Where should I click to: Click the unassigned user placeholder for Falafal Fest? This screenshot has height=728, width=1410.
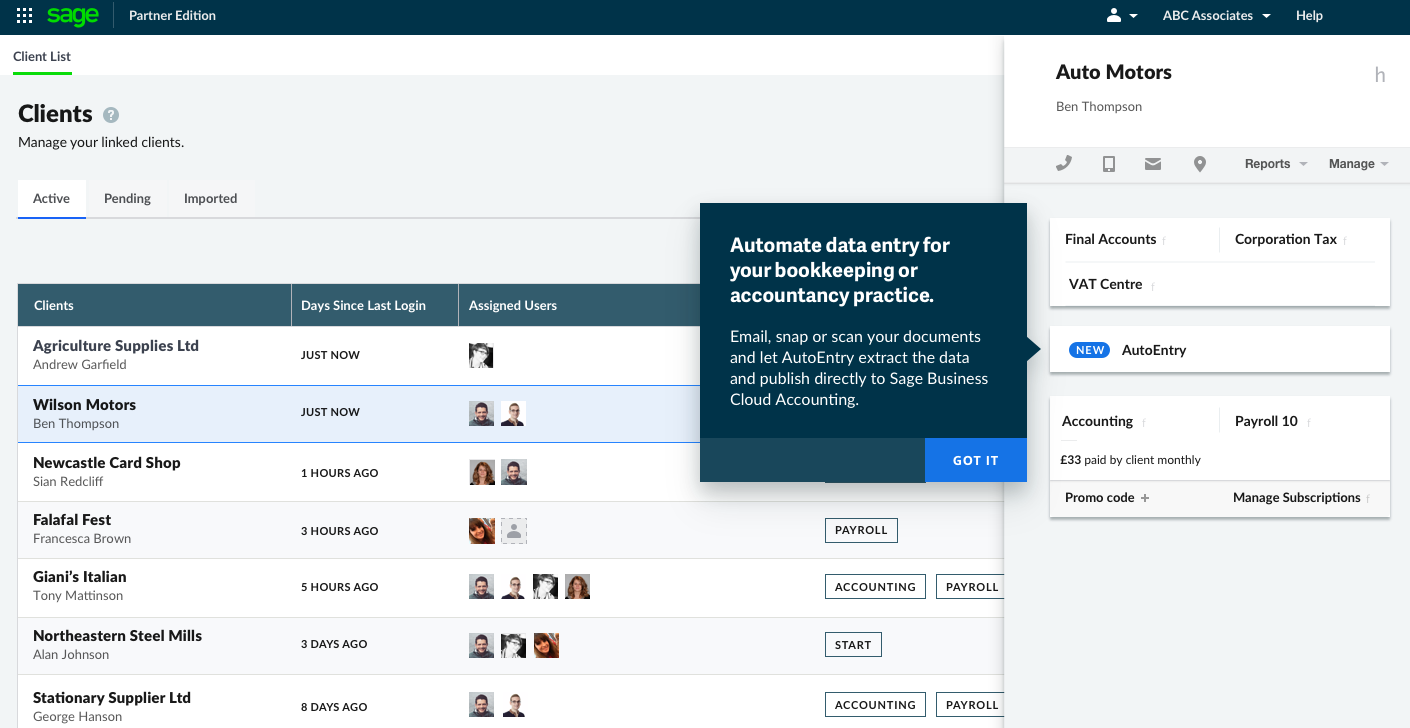point(514,531)
